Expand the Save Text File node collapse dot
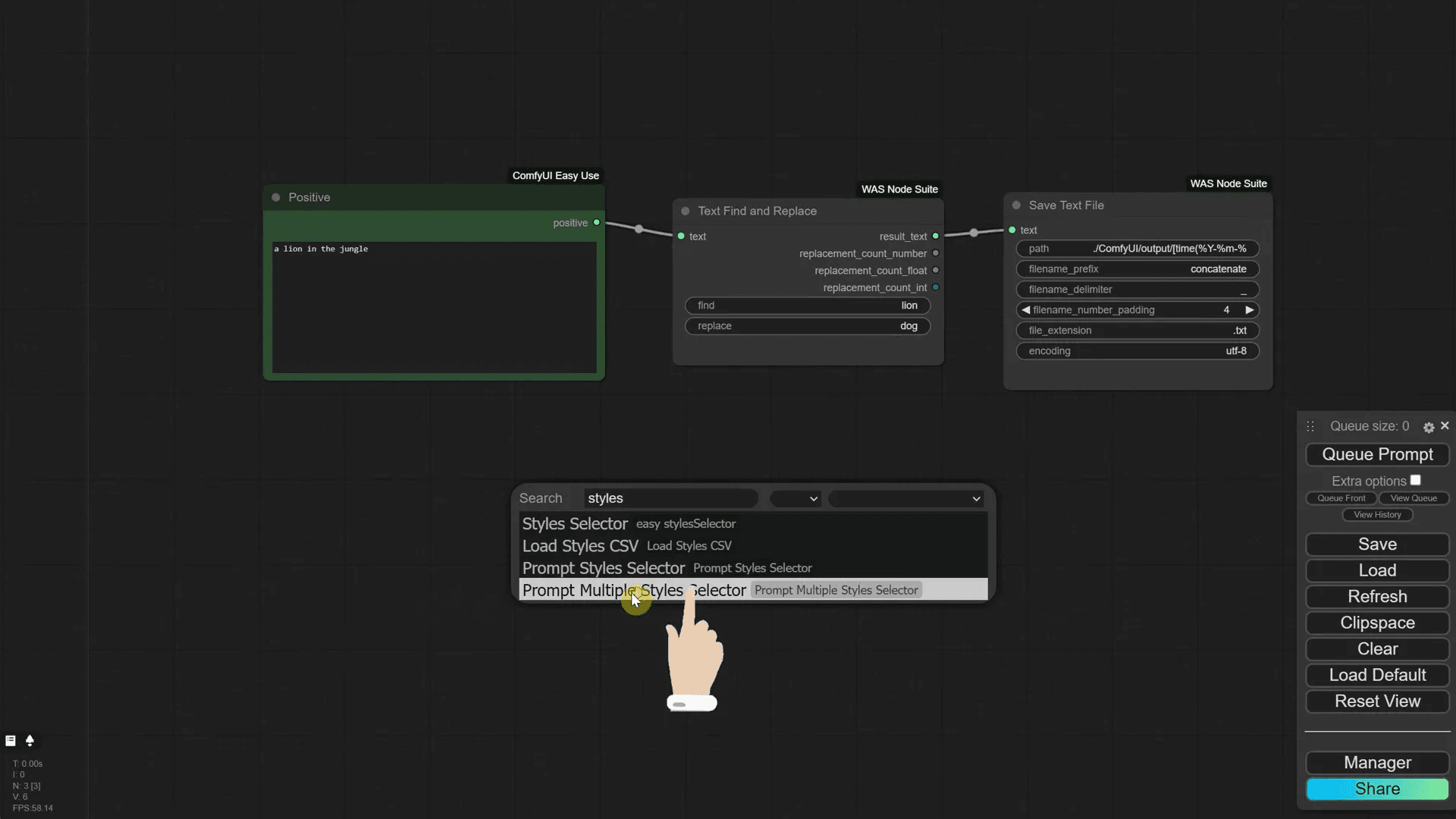This screenshot has width=1456, height=819. 1016,205
